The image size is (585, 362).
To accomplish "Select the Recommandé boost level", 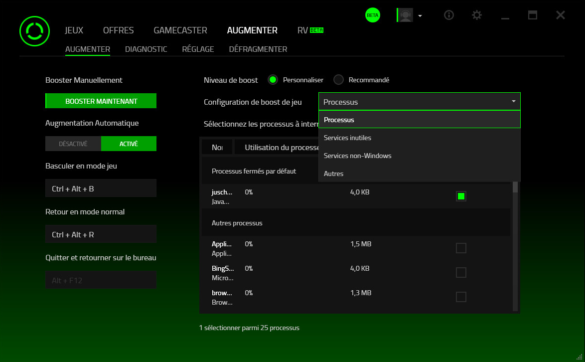I will coord(338,80).
